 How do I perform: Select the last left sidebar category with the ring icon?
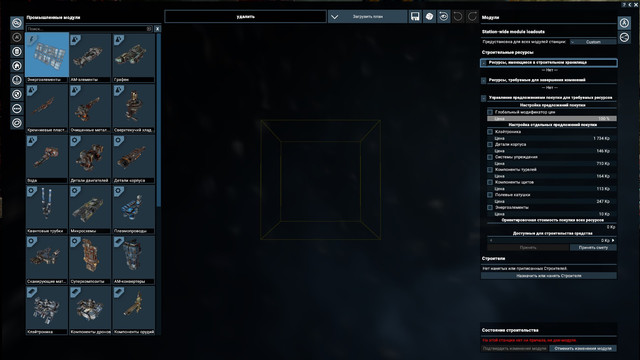click(17, 123)
